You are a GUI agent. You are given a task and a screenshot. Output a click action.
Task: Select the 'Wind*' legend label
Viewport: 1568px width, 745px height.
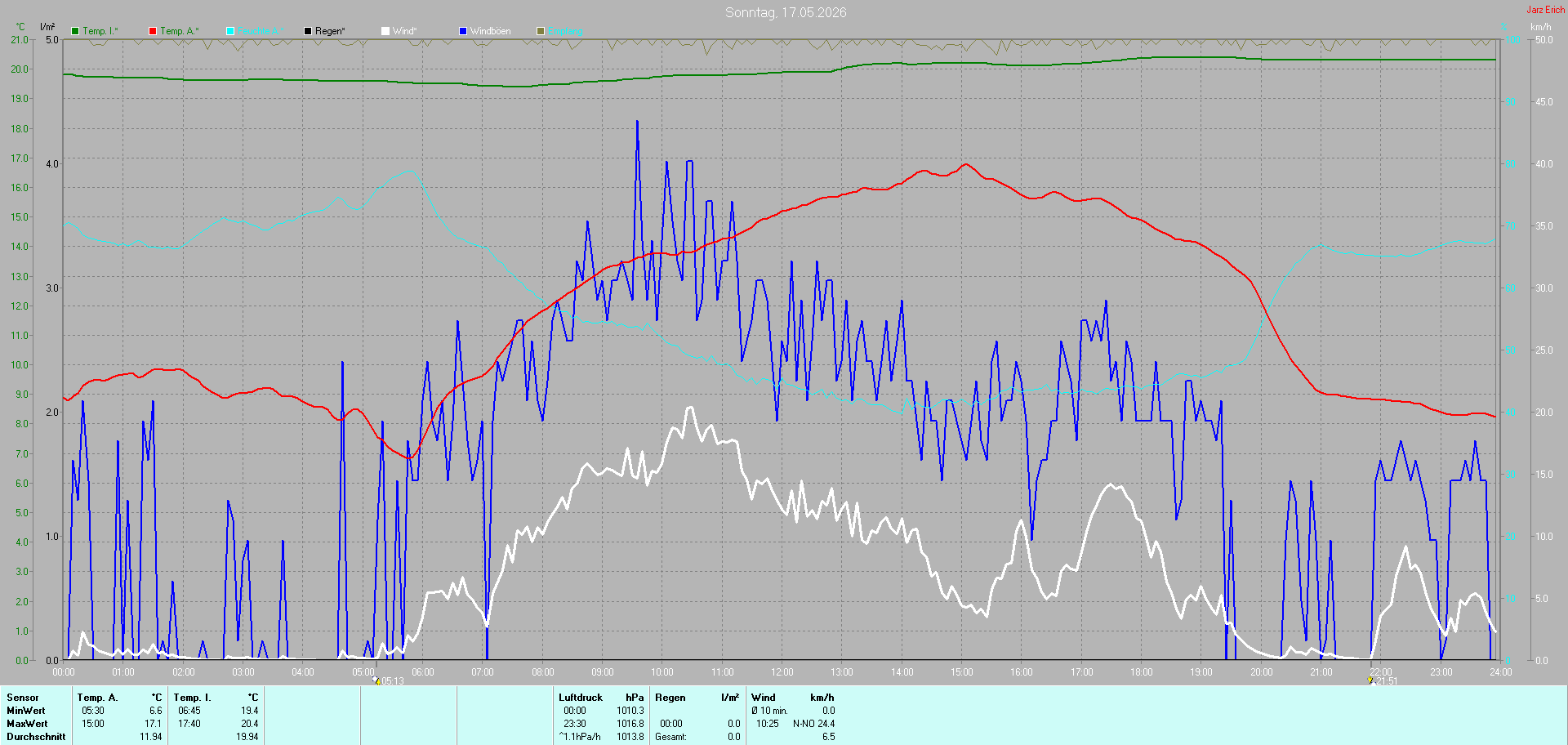click(404, 31)
